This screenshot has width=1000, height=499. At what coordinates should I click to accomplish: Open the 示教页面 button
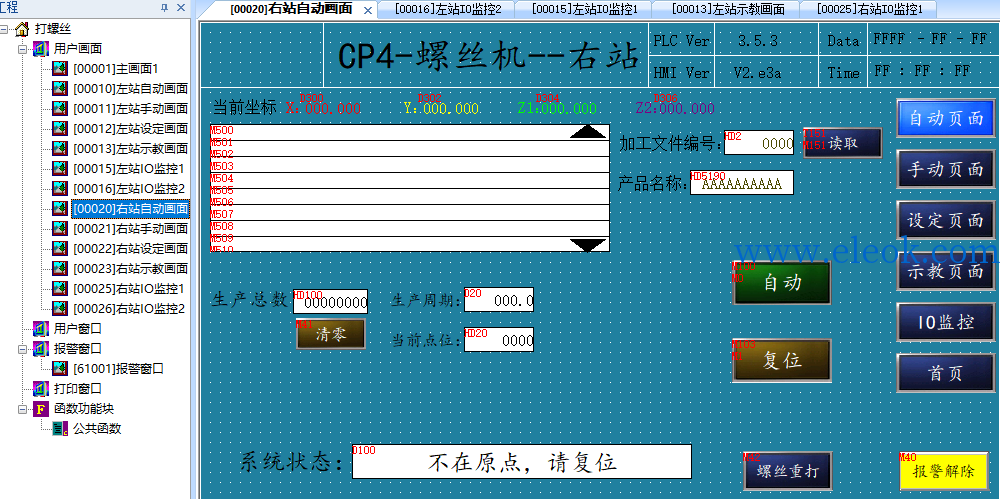[946, 271]
